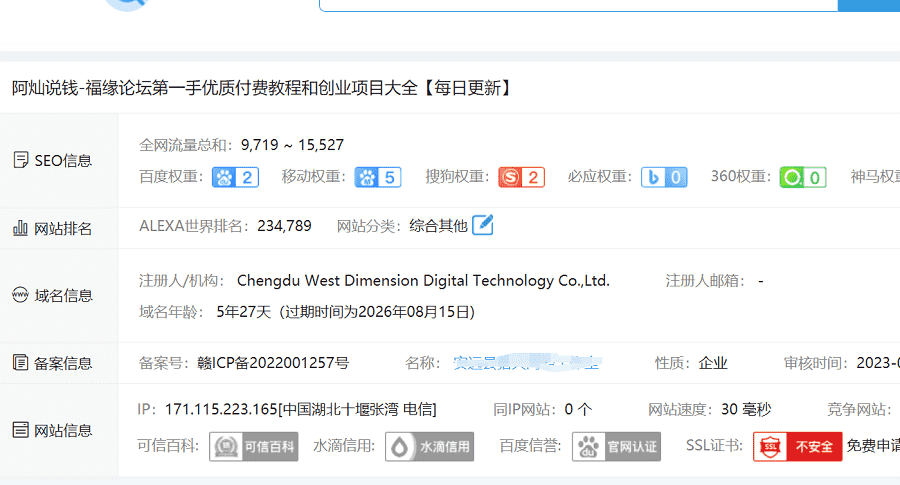Click IP address 171.115.223.165
This screenshot has width=900, height=485.
(221, 409)
